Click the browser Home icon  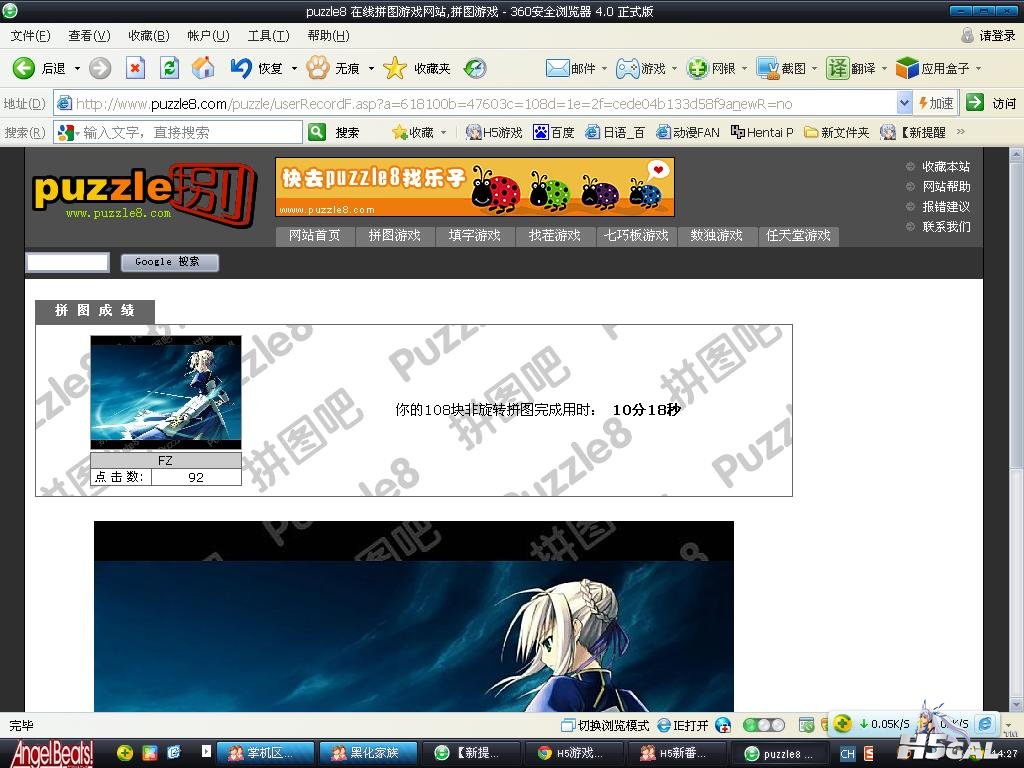tap(203, 68)
